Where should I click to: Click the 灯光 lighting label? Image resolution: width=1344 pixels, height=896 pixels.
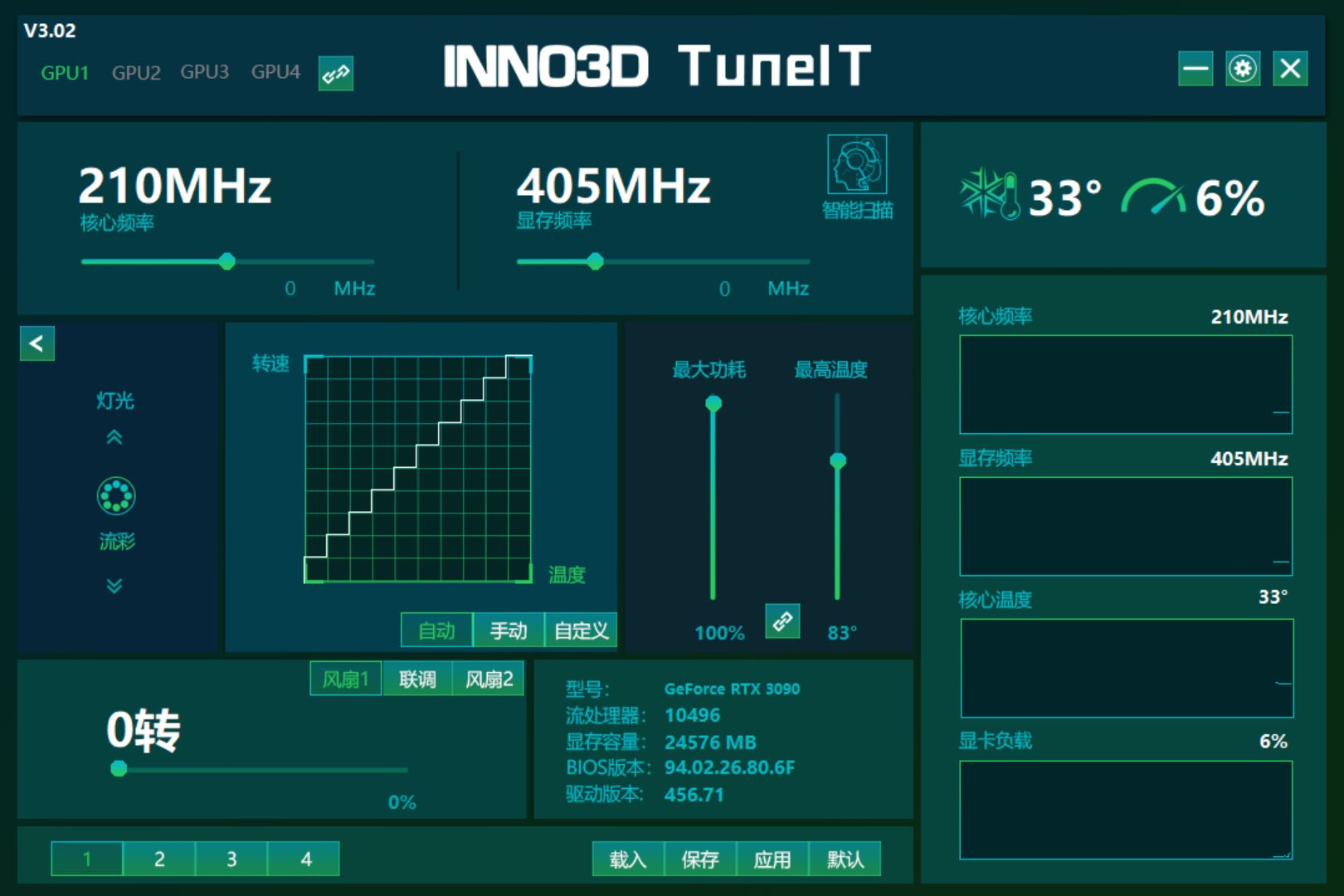point(114,401)
